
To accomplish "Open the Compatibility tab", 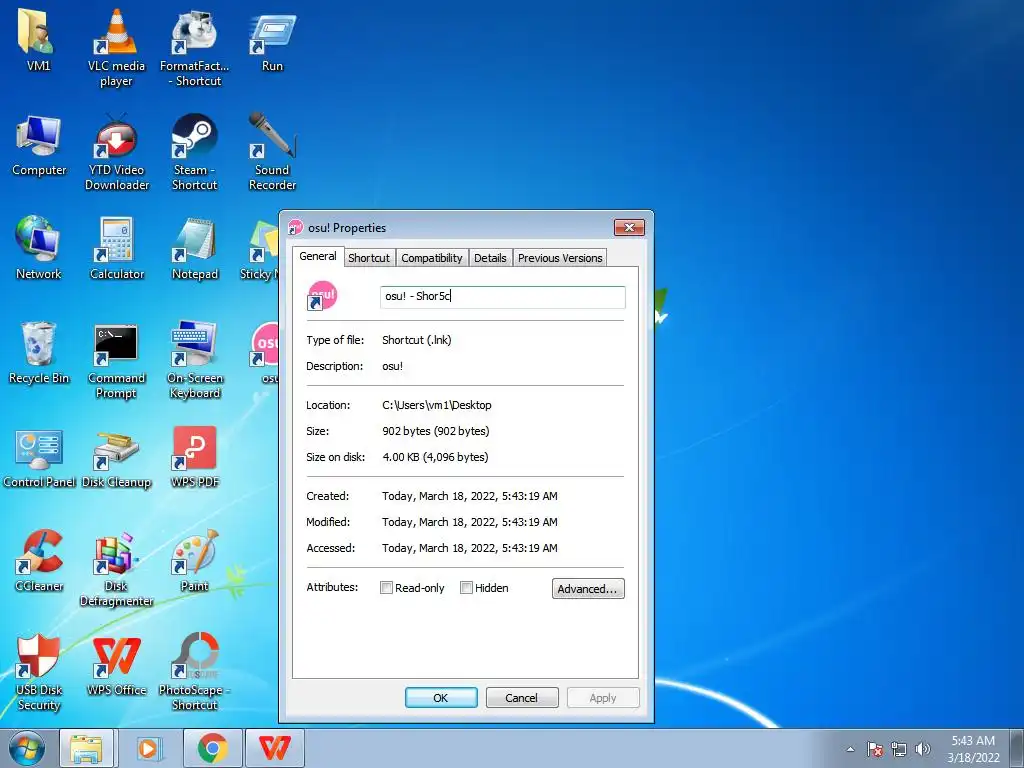I will [x=432, y=258].
